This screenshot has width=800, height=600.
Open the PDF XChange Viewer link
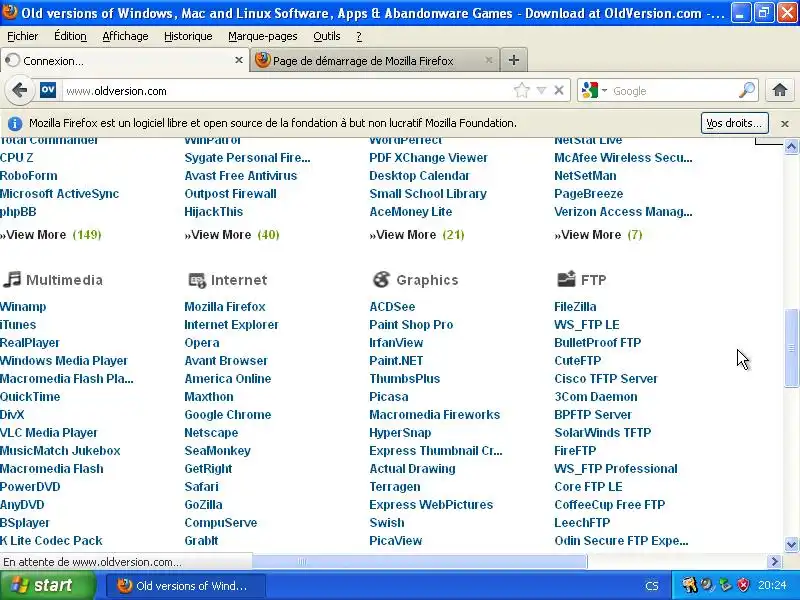click(429, 158)
